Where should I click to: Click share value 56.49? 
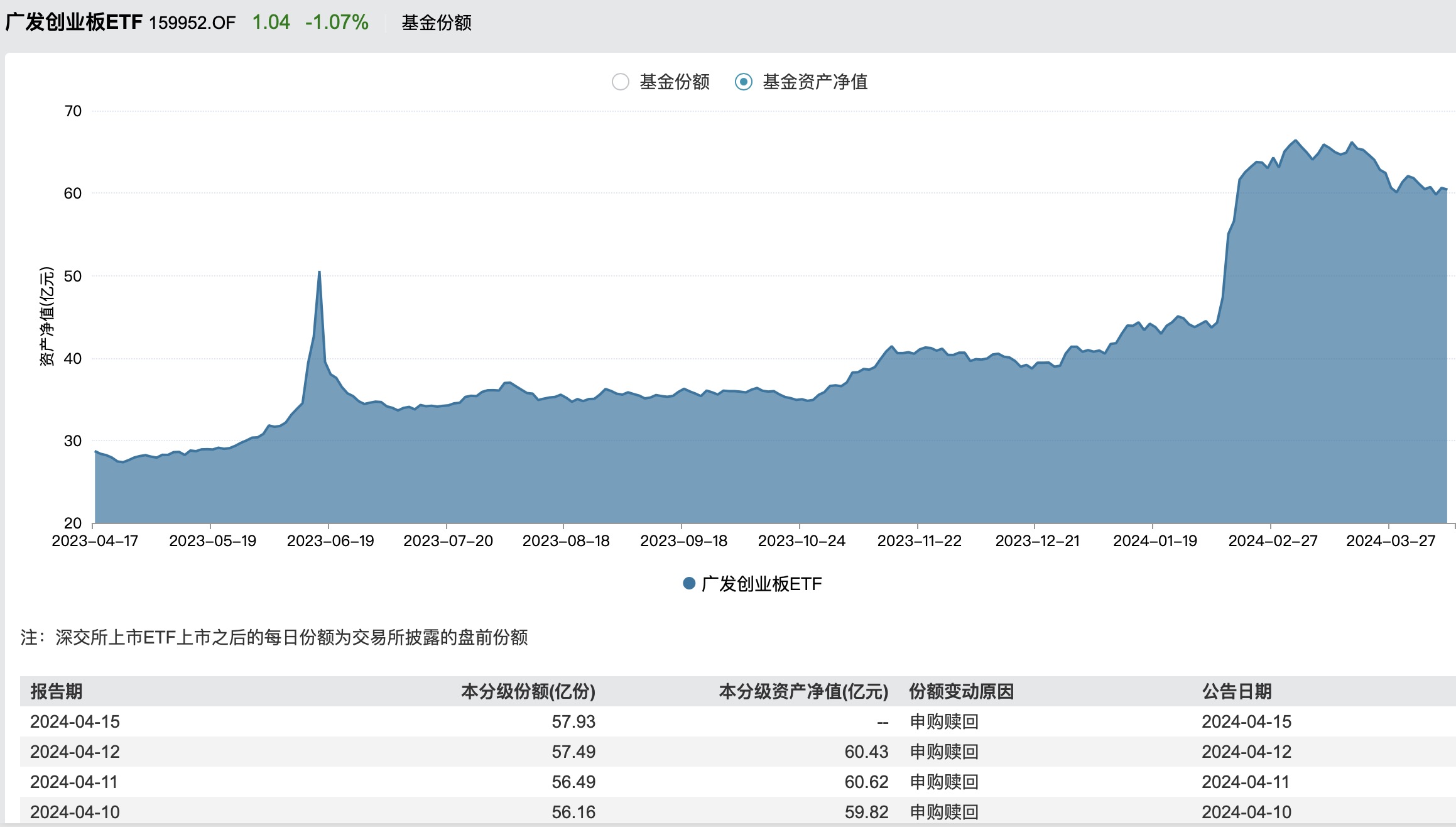pyautogui.click(x=573, y=782)
